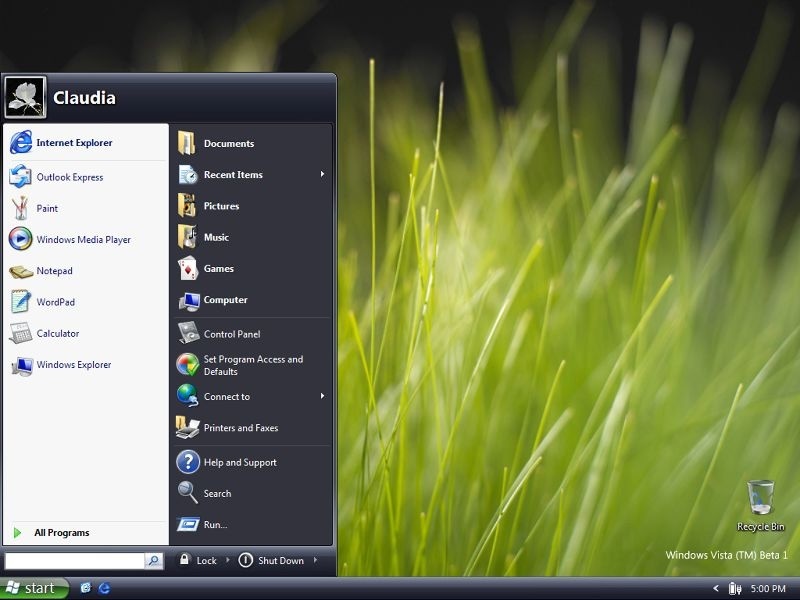Open the Games folder
Viewport: 800px width, 600px height.
click(x=219, y=268)
